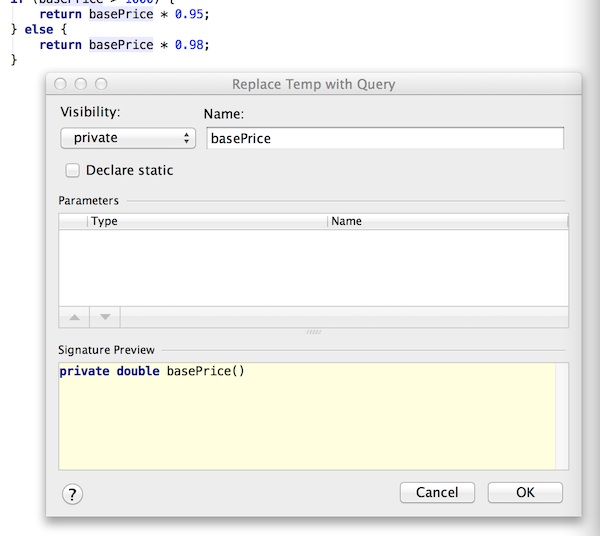This screenshot has width=600, height=536.
Task: Confirm the refactoring with OK
Action: 525,492
